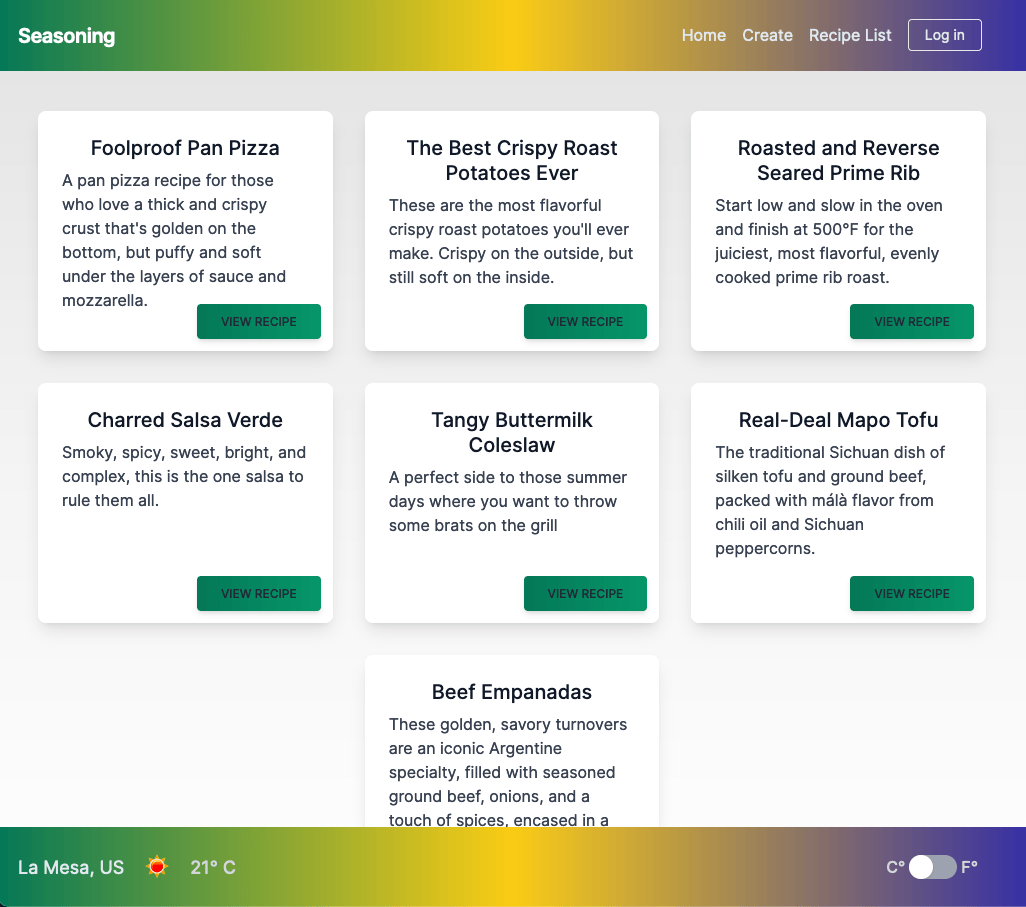View the Real-Deal Mapo Tofu recipe
Screen dimensions: 1026x907
tap(912, 594)
